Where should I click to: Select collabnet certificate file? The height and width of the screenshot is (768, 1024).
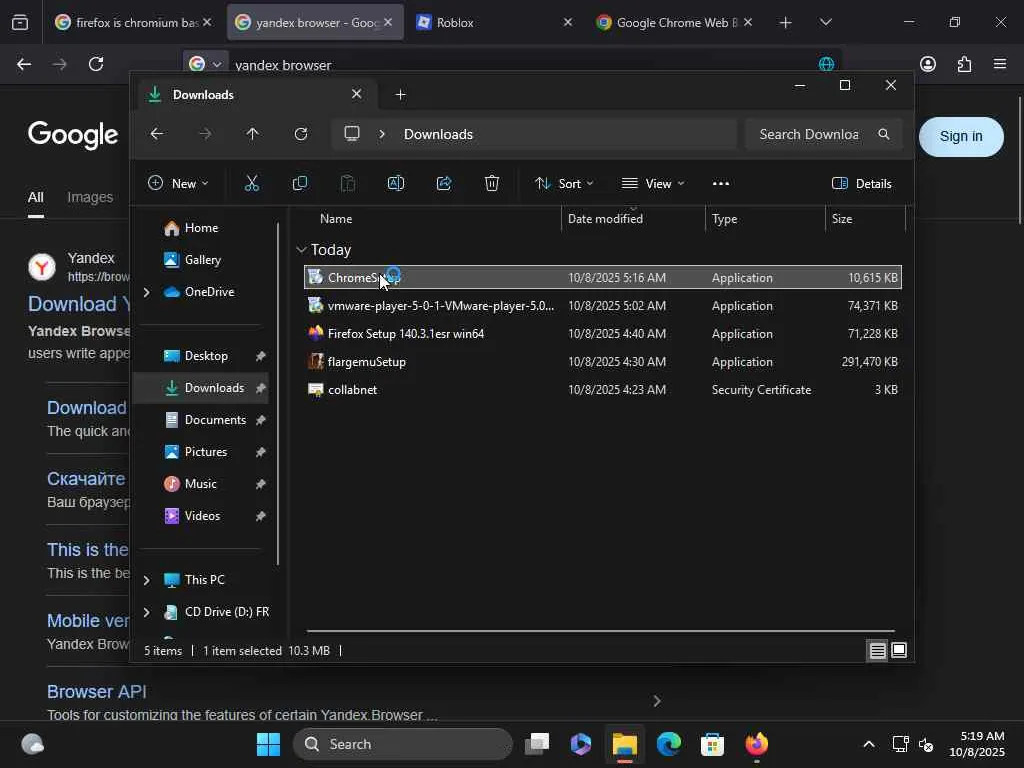point(603,390)
